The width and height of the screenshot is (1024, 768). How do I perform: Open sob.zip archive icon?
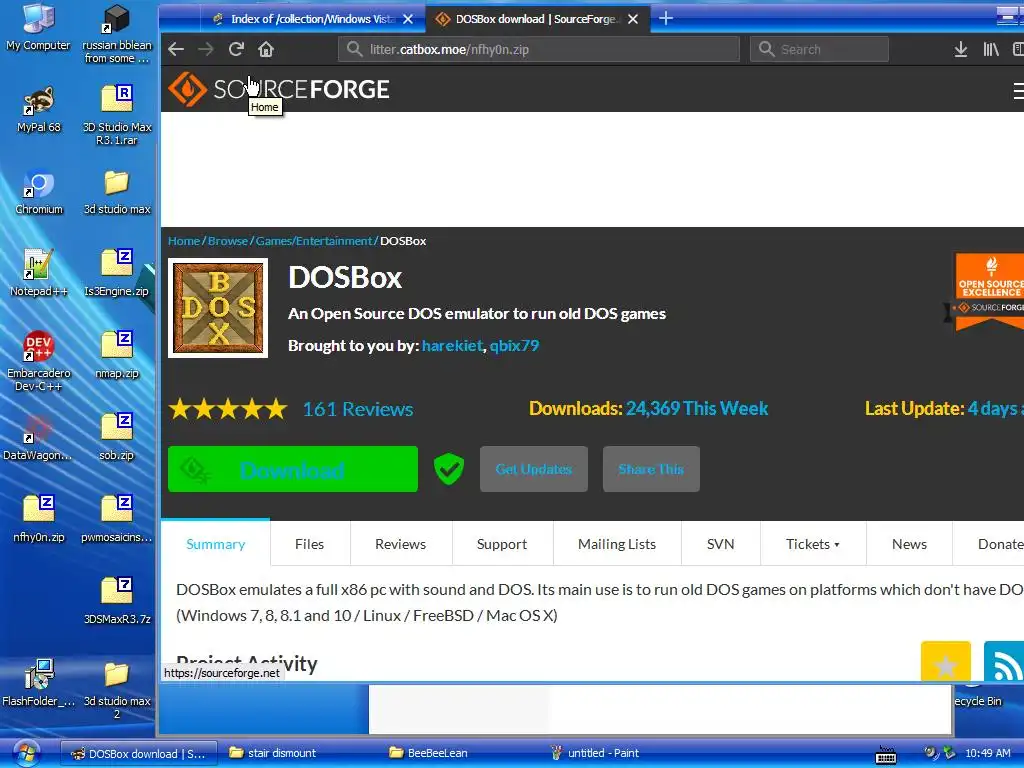[x=117, y=438]
